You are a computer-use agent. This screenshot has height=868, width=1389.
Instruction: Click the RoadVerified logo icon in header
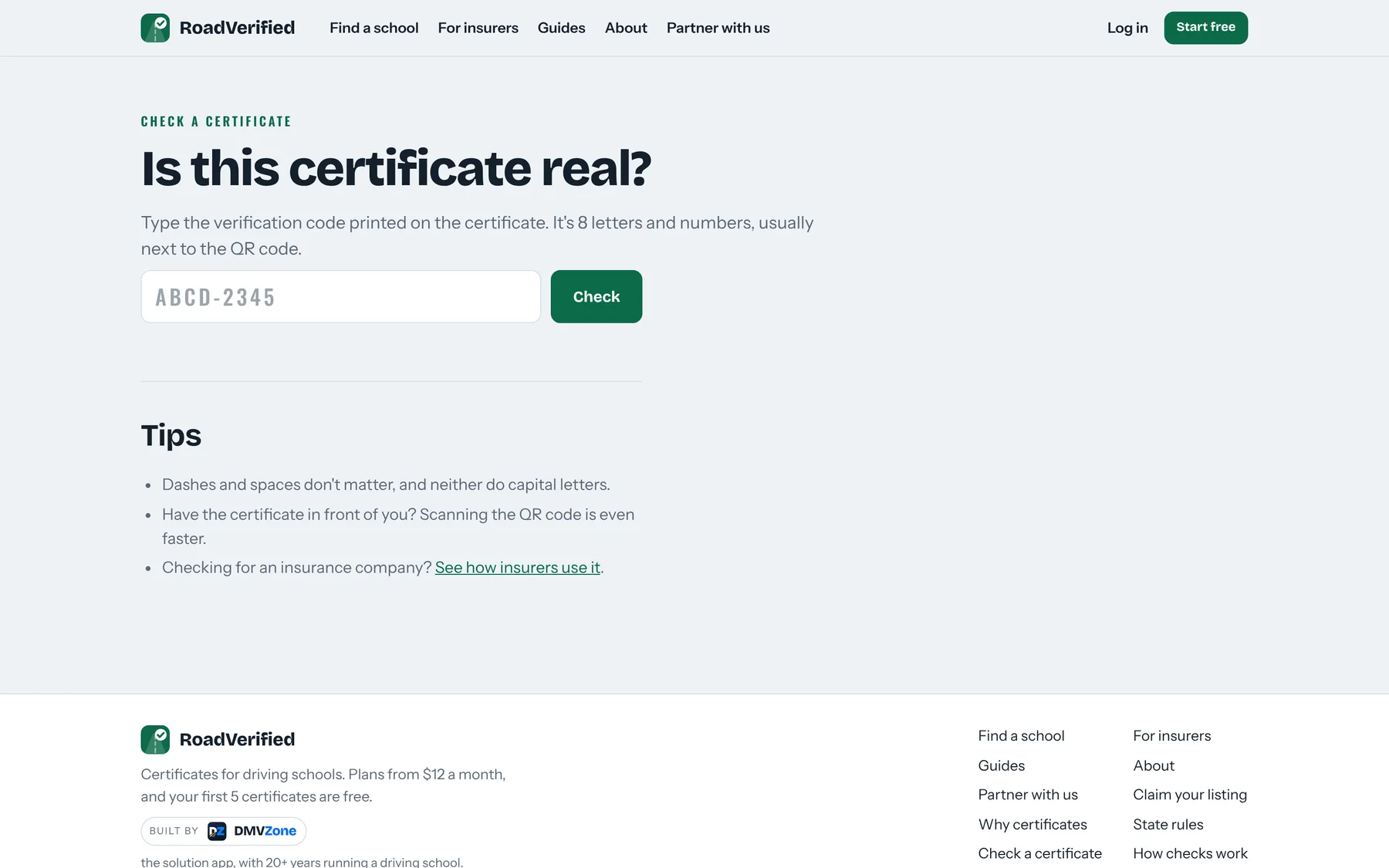tap(155, 28)
